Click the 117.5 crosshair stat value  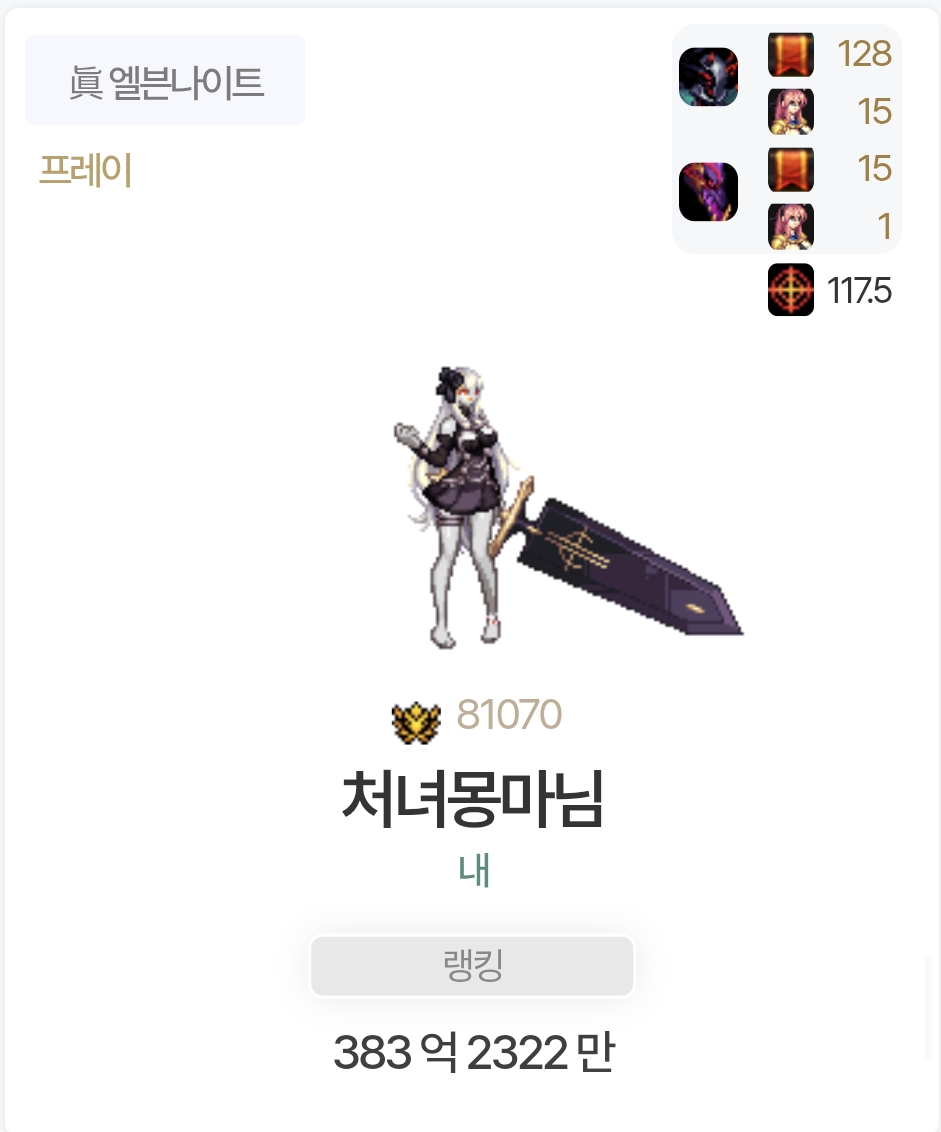(x=859, y=291)
